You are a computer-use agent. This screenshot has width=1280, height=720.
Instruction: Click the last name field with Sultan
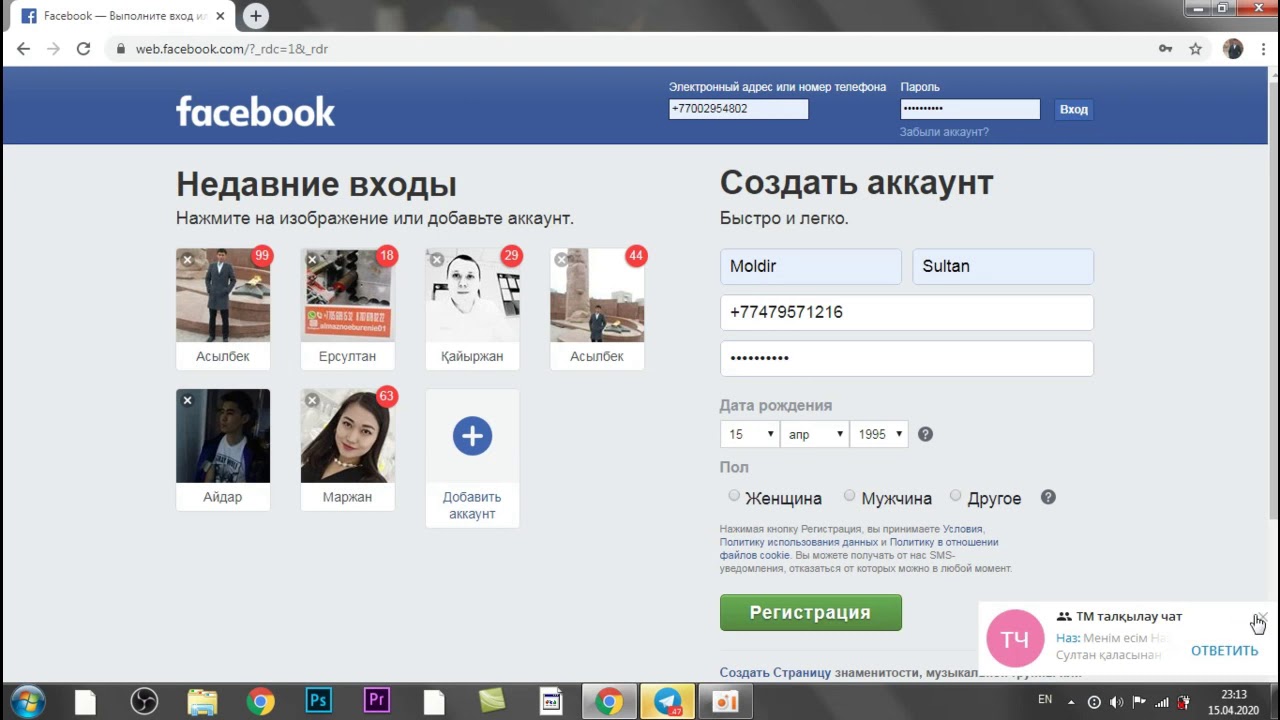click(x=1003, y=266)
